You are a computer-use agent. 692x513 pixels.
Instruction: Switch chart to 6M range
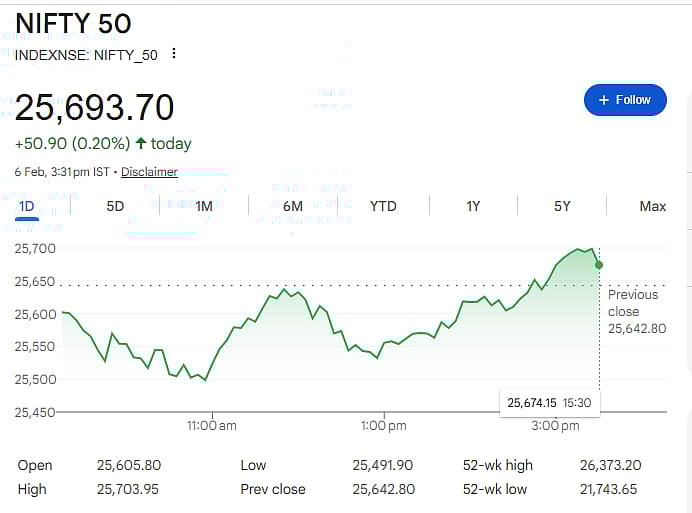293,206
